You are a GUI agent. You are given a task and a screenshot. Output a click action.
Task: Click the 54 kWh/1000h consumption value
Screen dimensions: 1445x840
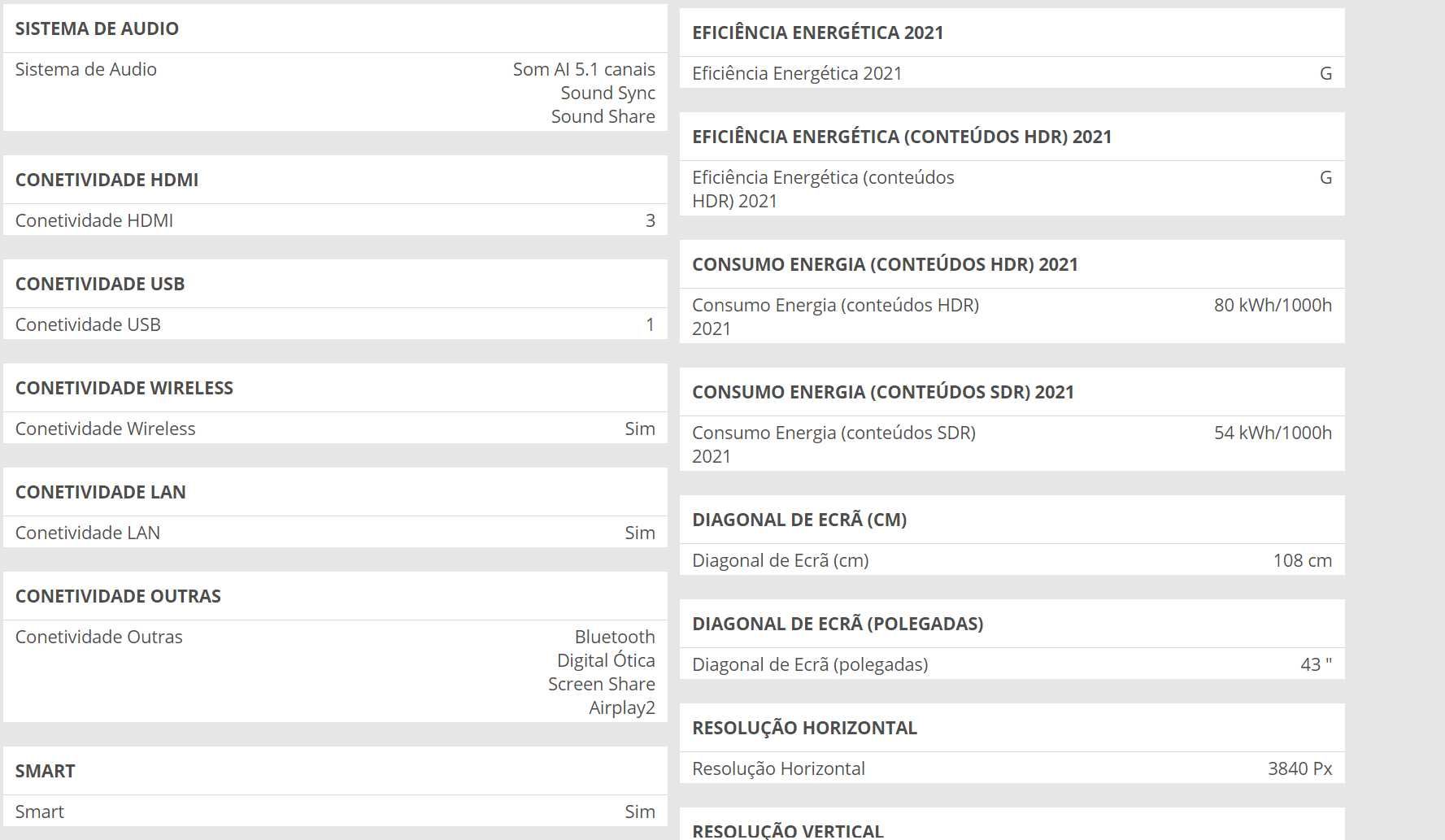(x=1272, y=433)
